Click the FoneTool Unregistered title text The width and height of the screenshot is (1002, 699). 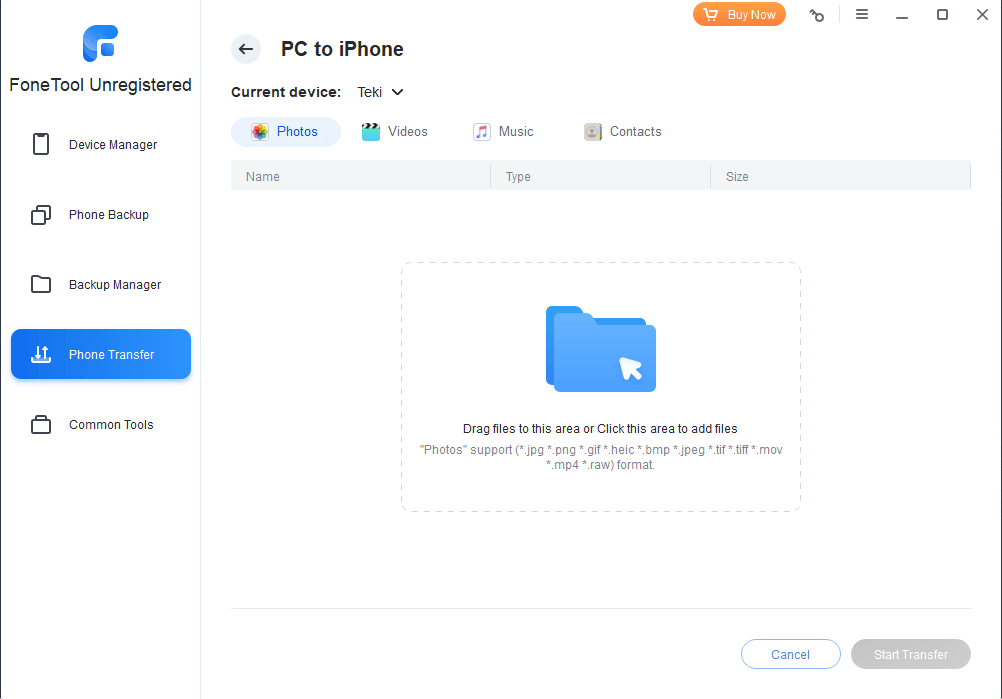pos(100,85)
